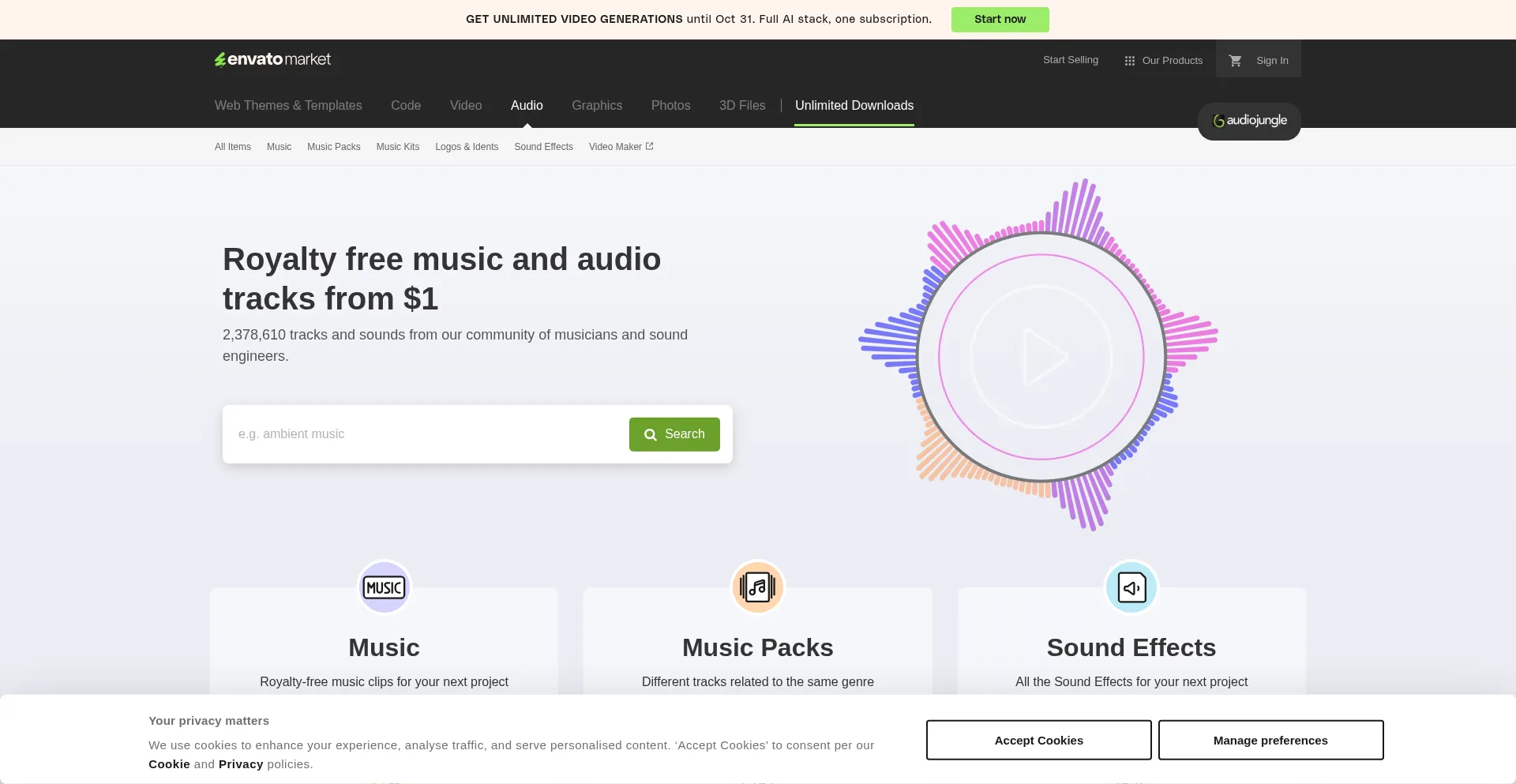
Task: Open Video Maker external link
Action: click(621, 147)
